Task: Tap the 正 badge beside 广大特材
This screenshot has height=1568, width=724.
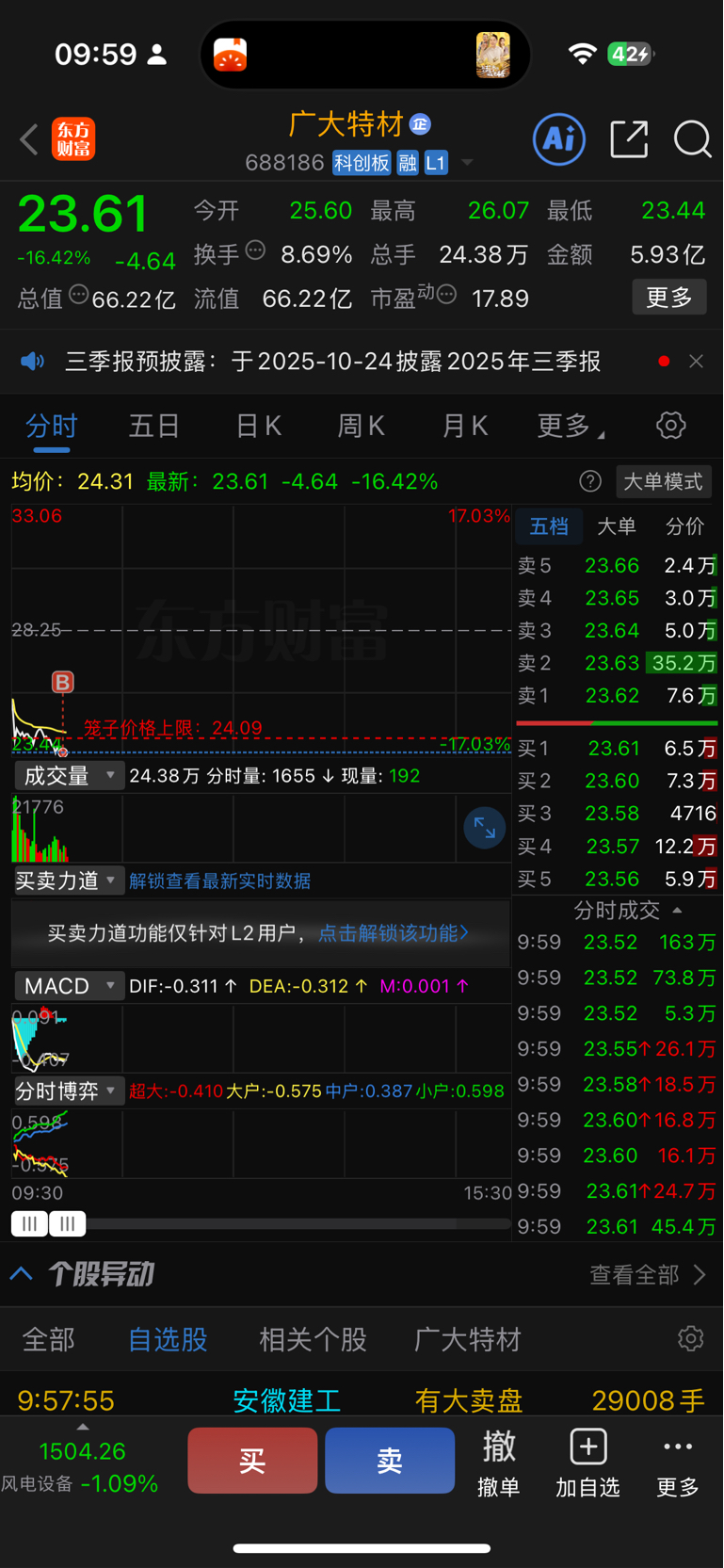Action: [x=420, y=123]
